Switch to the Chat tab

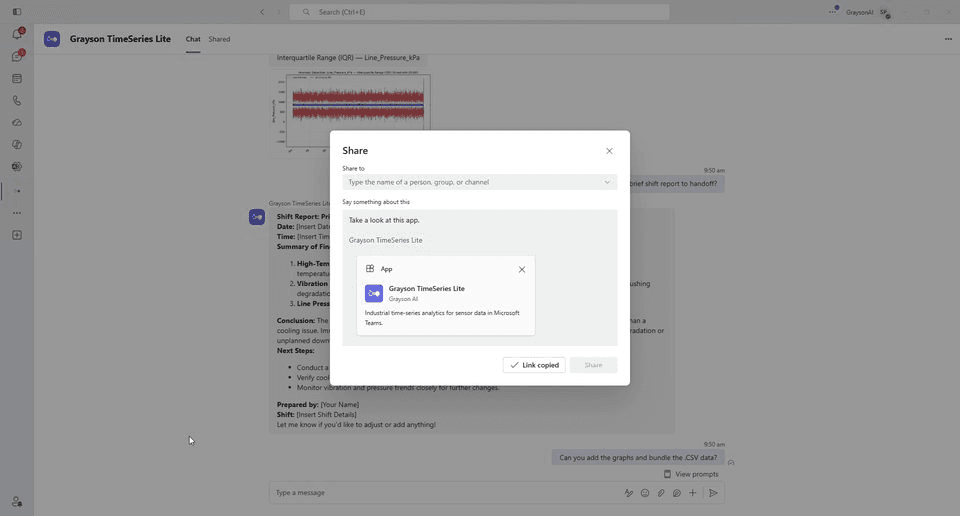[x=193, y=39]
